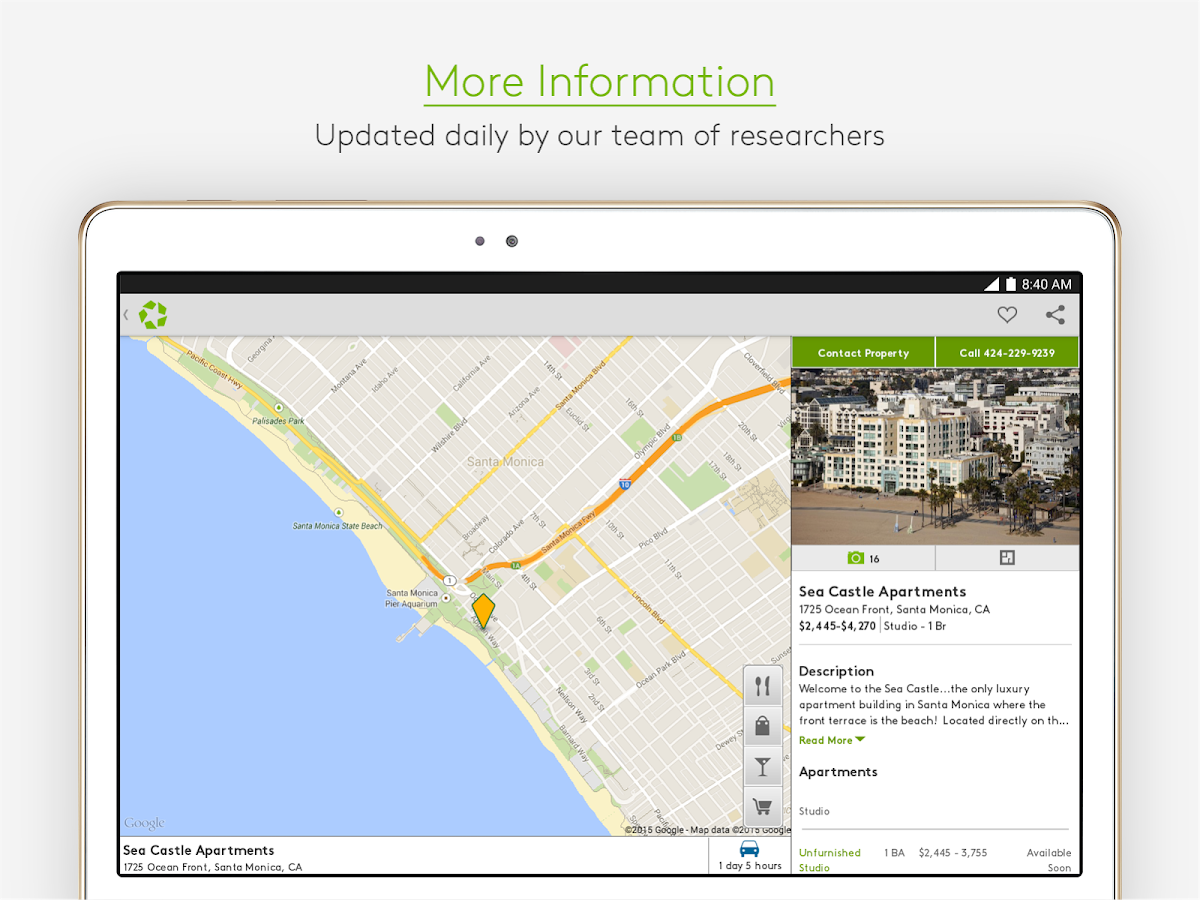Show grocery stores with the cart icon
The height and width of the screenshot is (900, 1200).
point(762,806)
